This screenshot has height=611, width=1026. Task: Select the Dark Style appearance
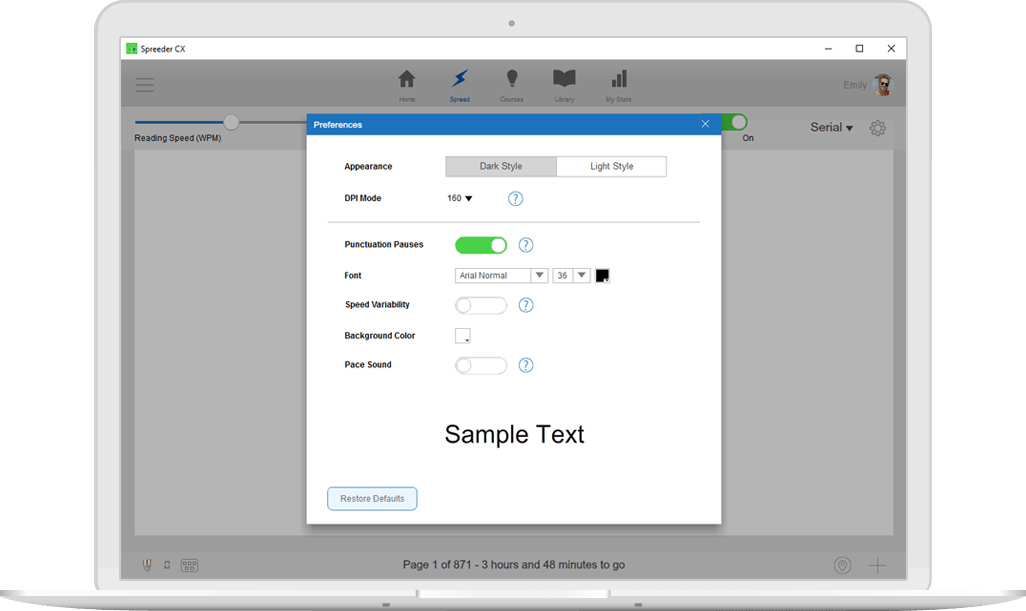pyautogui.click(x=501, y=166)
